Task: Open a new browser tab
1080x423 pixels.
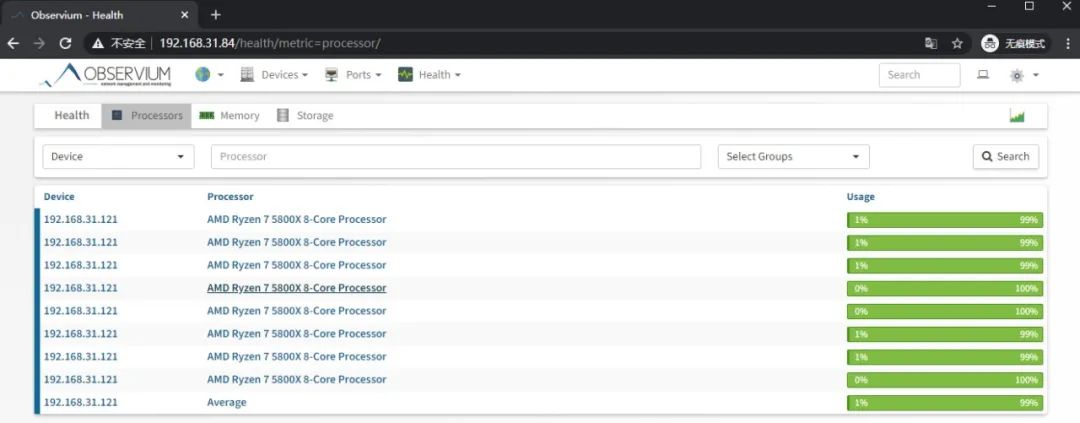Action: point(216,15)
